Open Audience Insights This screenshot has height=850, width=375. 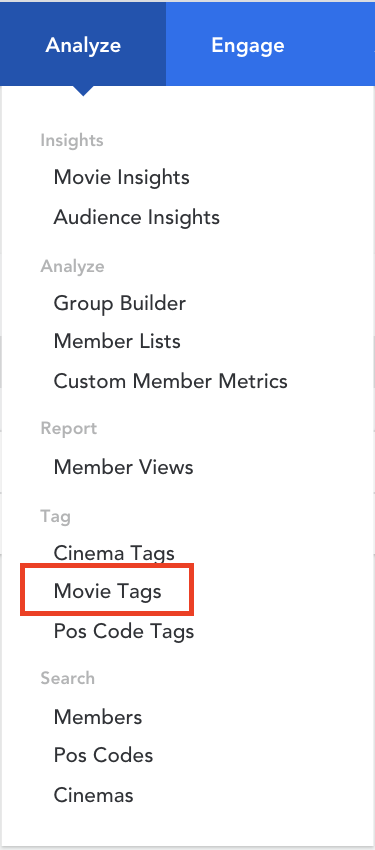[137, 217]
